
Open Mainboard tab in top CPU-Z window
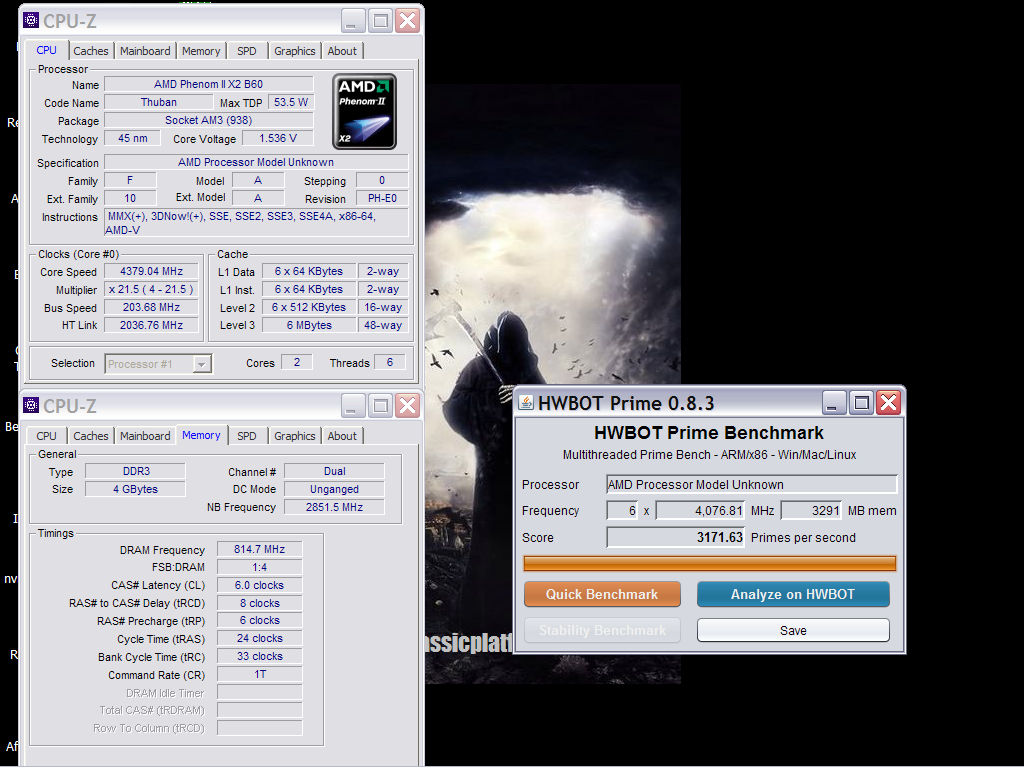point(145,51)
